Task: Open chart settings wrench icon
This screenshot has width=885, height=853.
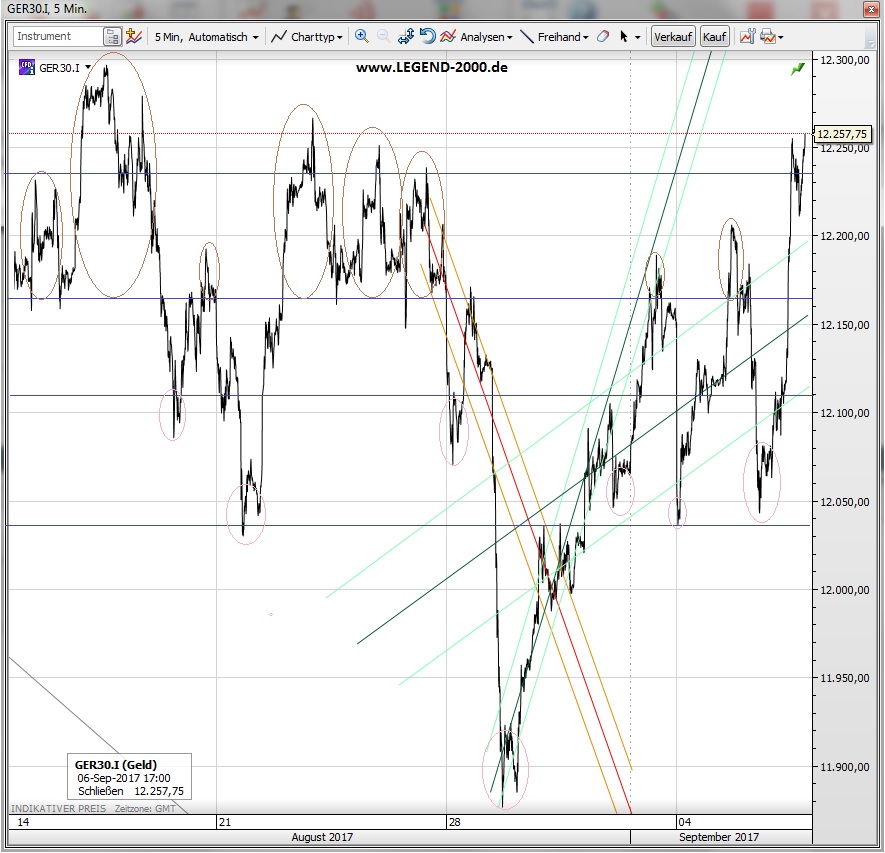Action: coord(747,37)
